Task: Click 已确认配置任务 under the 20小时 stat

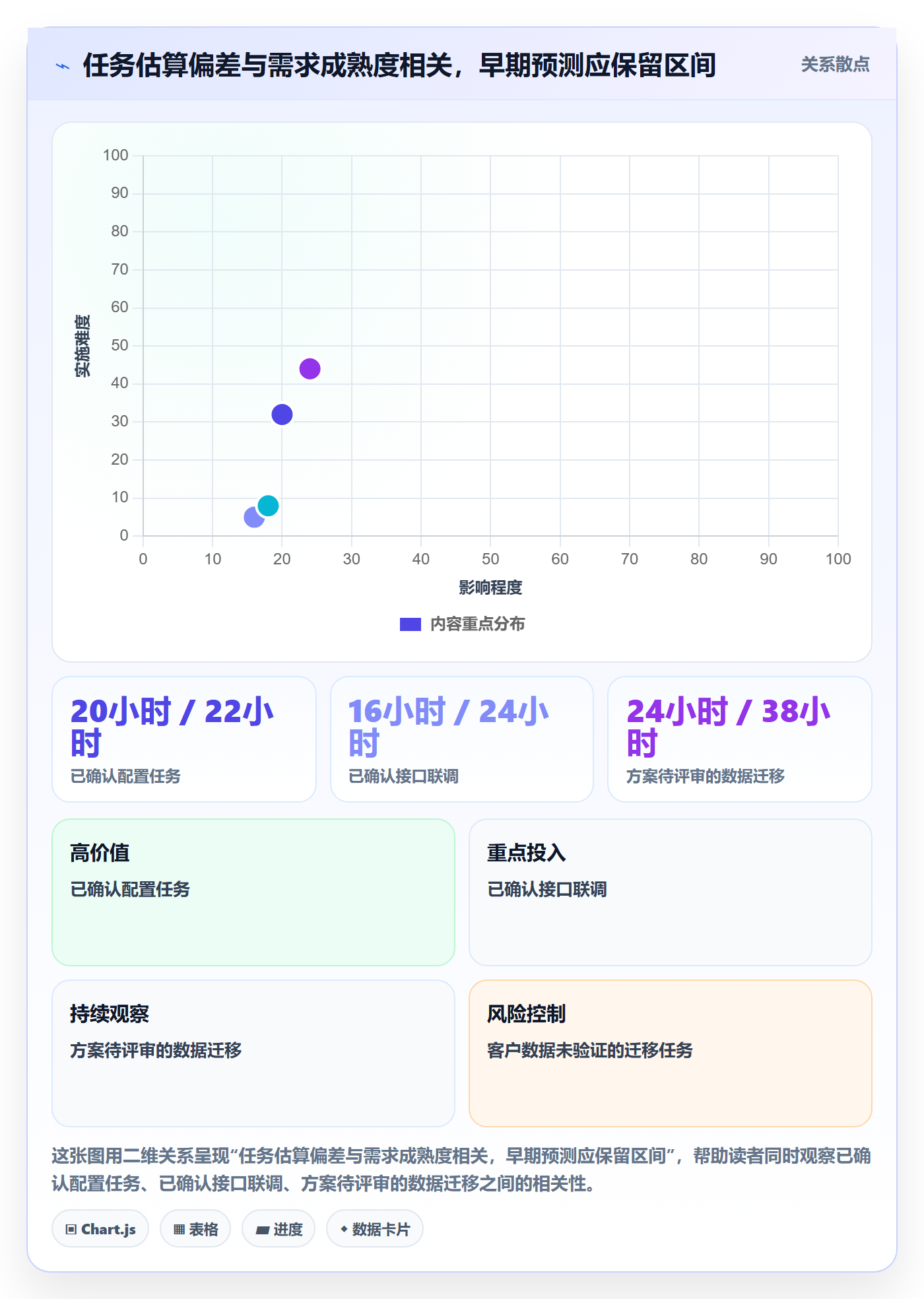Action: tap(125, 776)
